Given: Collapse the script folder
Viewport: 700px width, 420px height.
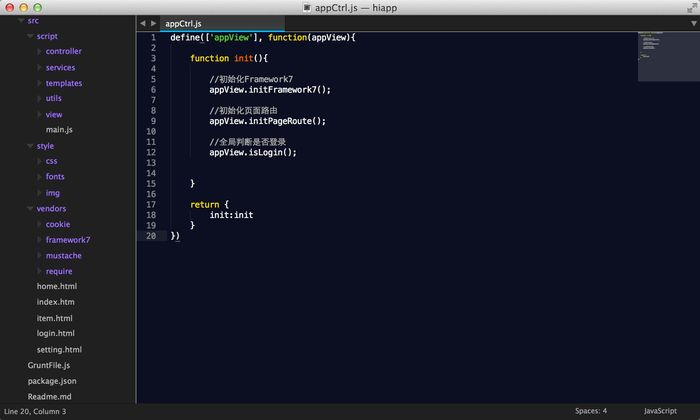Looking at the screenshot, I should click(x=30, y=36).
